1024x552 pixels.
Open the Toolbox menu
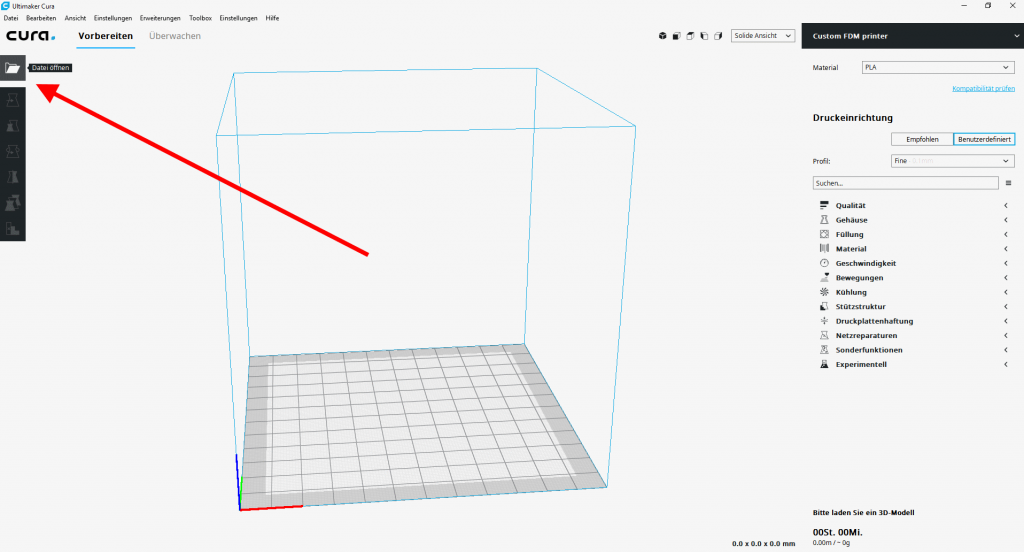coord(200,18)
